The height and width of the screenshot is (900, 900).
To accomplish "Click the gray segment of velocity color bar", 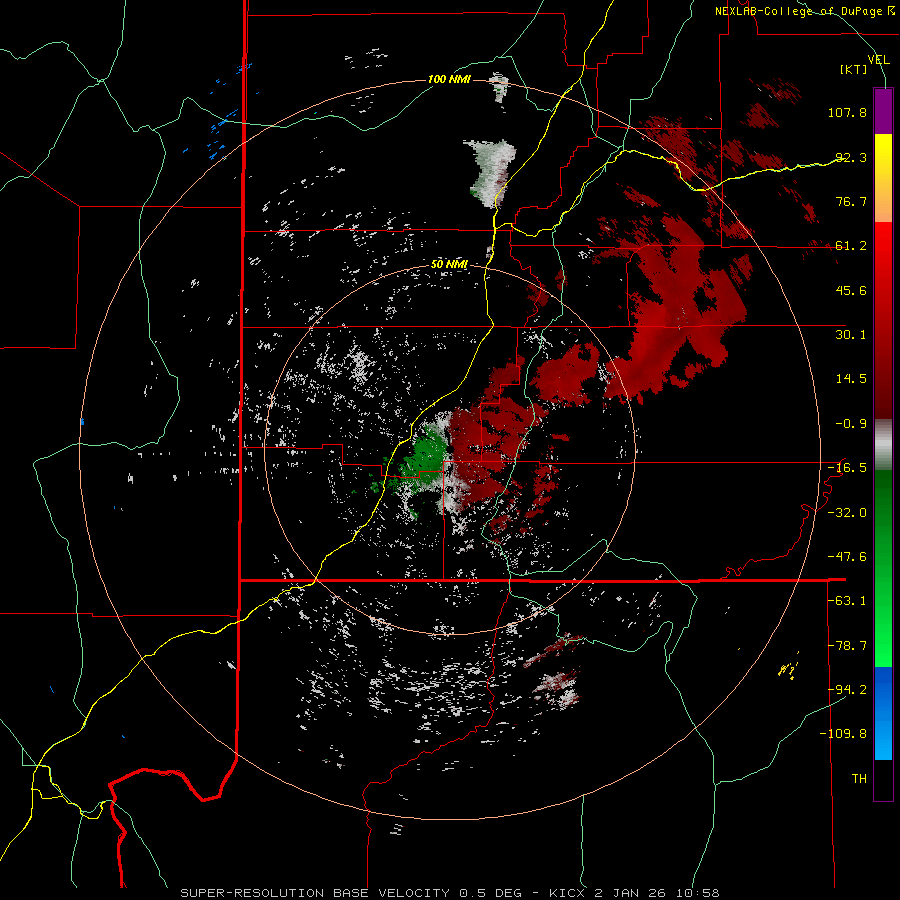I will [883, 444].
